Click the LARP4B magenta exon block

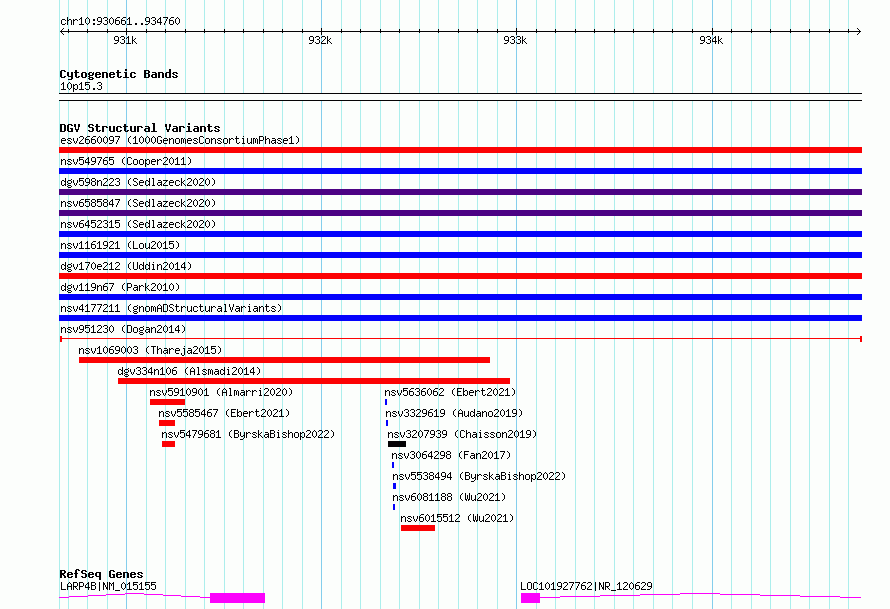237,598
